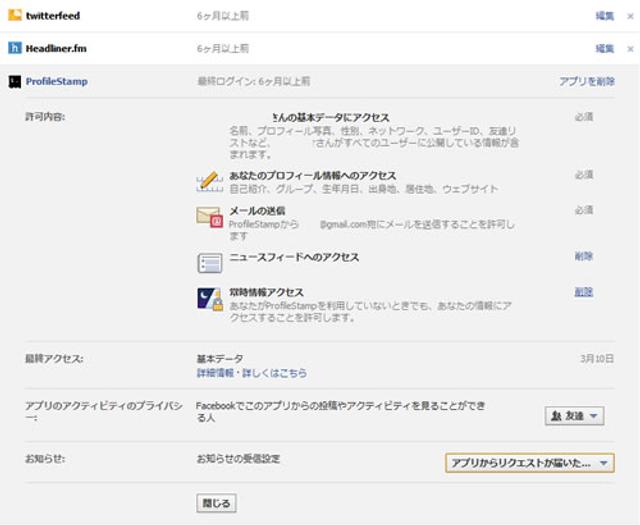
Task: Click the 閉じる button
Action: click(x=216, y=503)
